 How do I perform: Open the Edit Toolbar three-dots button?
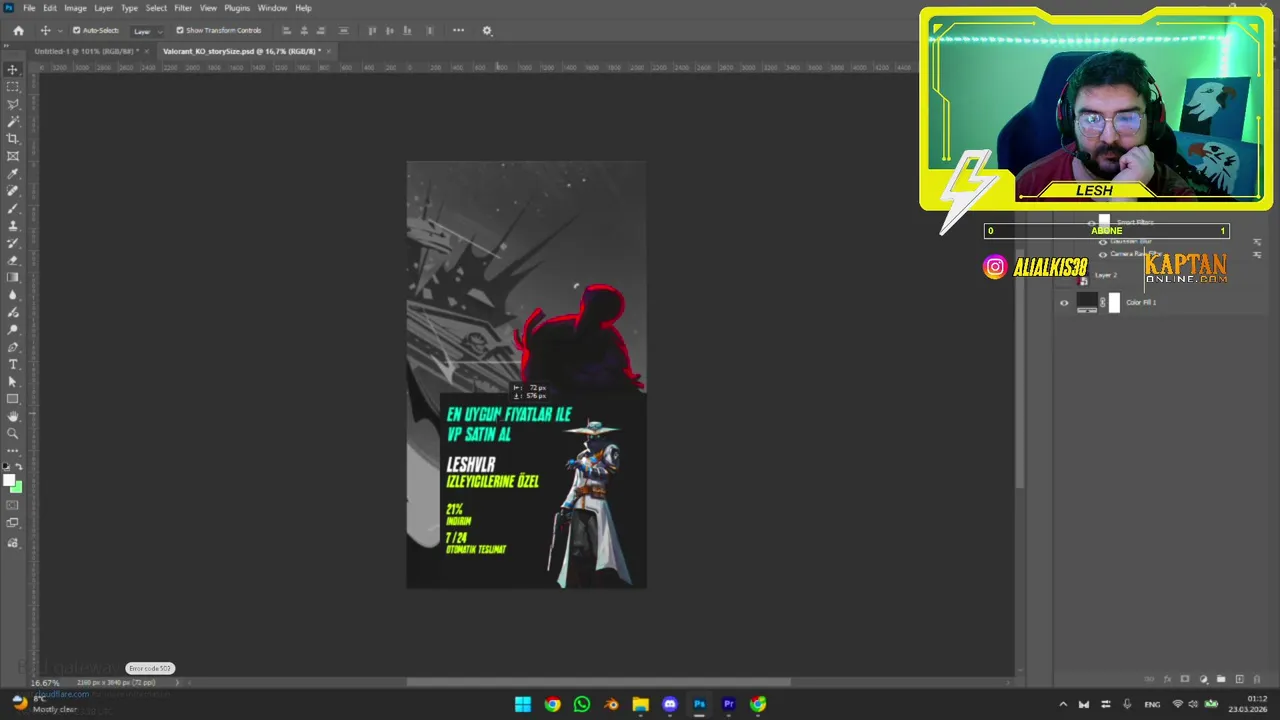(13, 451)
